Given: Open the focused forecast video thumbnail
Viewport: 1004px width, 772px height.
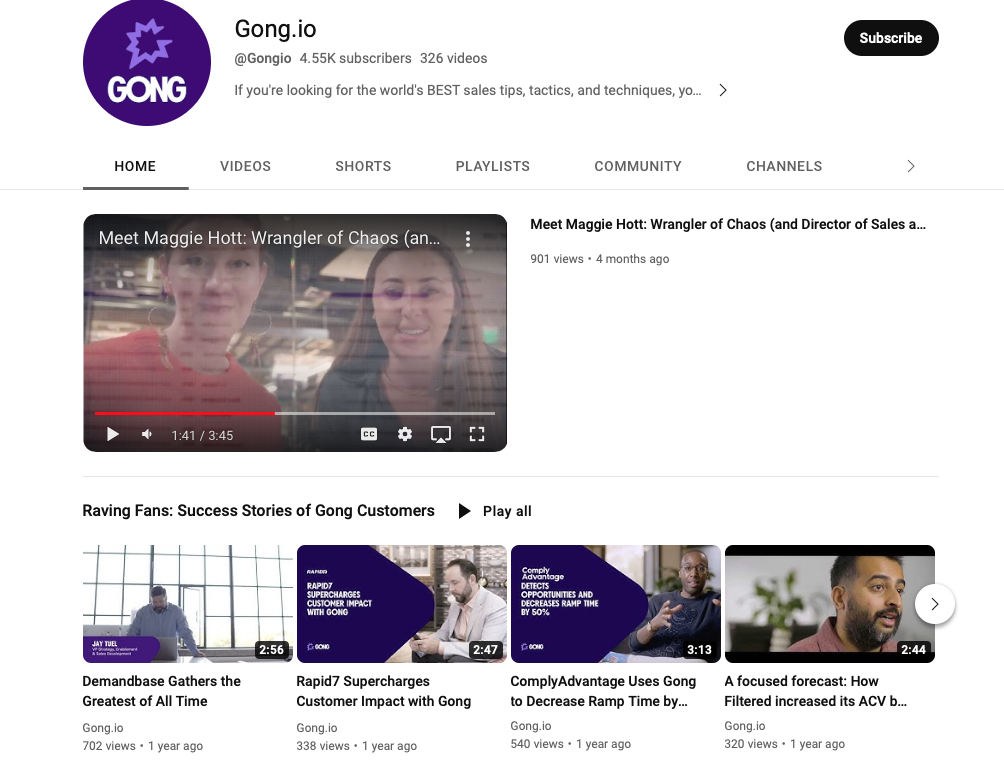Looking at the screenshot, I should (x=829, y=604).
